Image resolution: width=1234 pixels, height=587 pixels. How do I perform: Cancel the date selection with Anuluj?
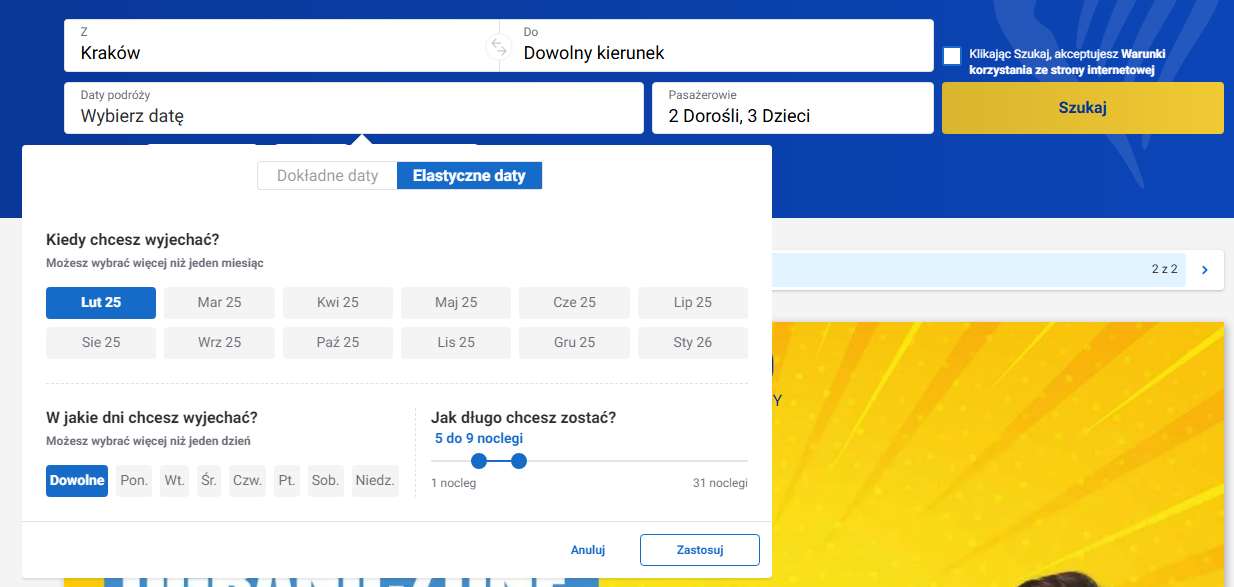pos(588,550)
